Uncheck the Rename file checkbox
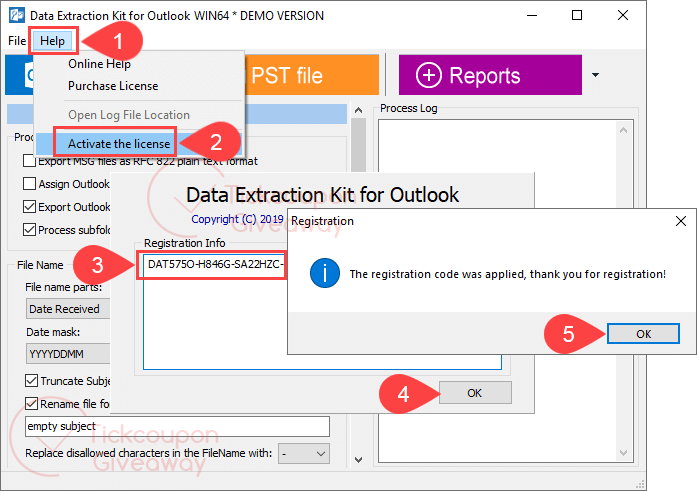This screenshot has height=491, width=697. (x=31, y=403)
